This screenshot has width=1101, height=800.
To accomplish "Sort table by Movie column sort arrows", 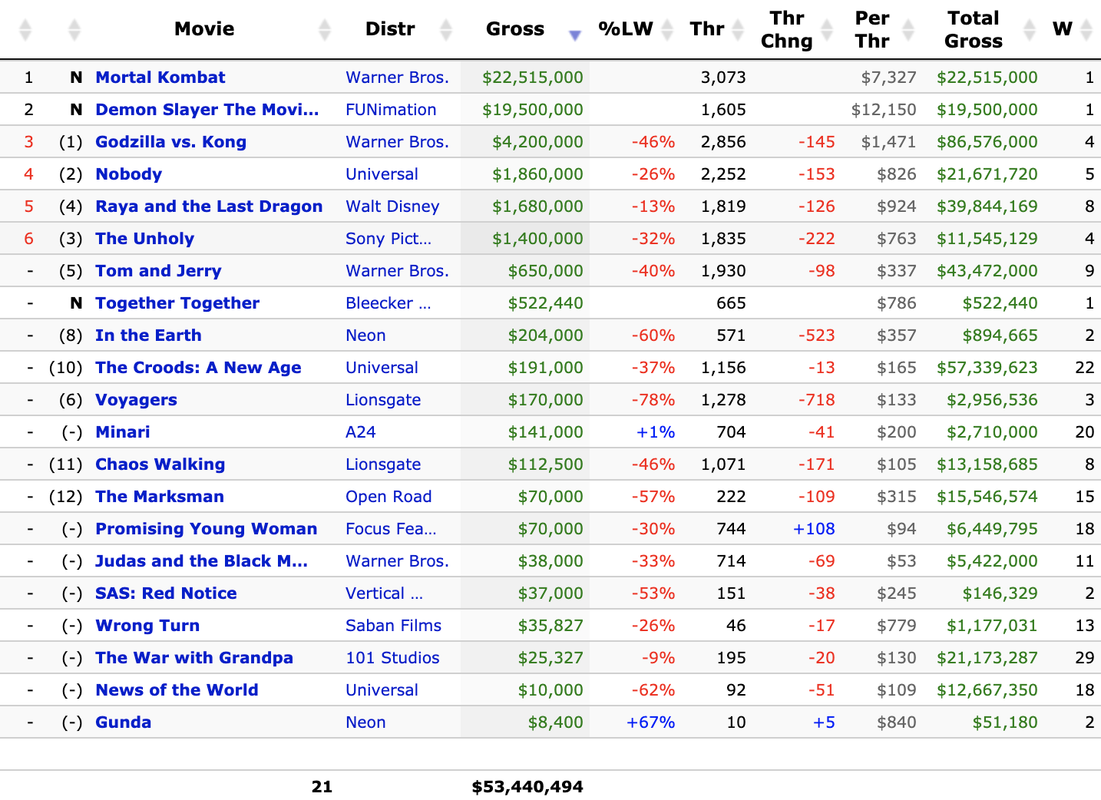I will pos(324,29).
